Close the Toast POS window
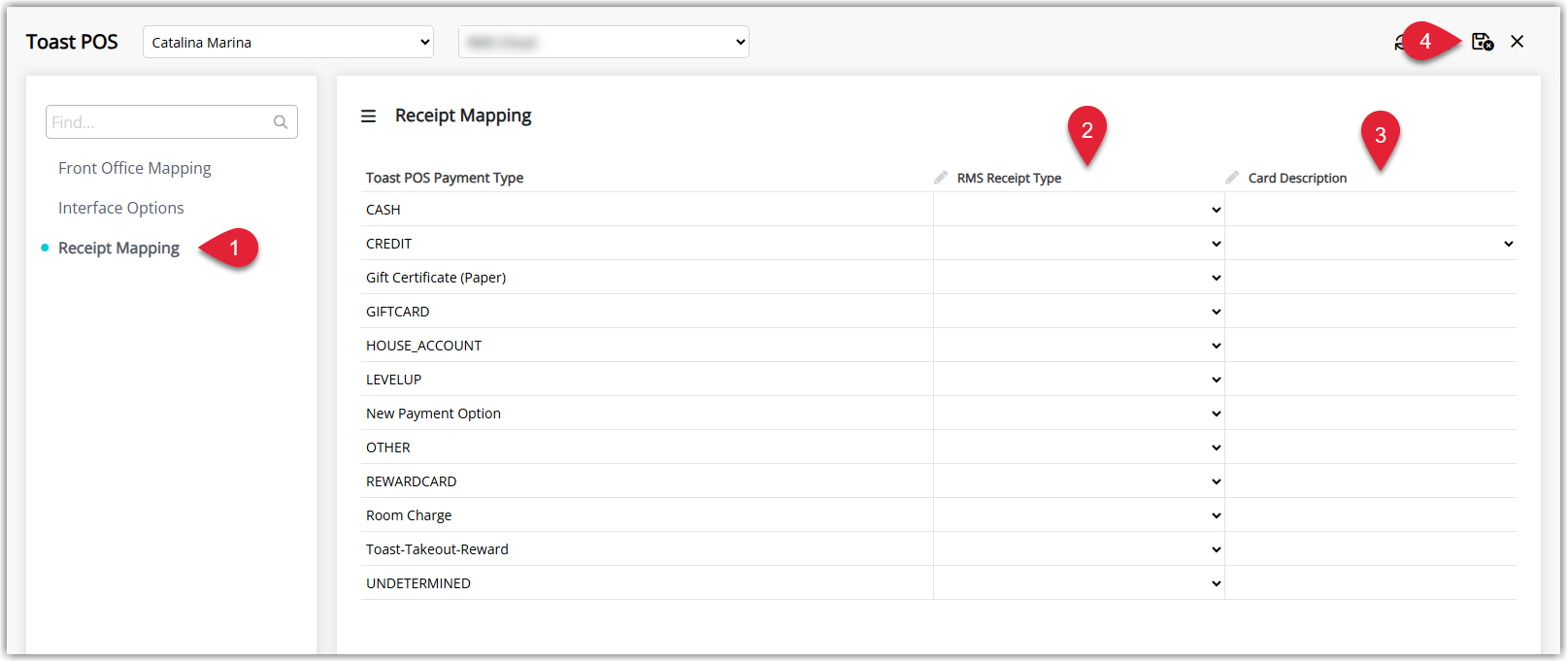This screenshot has height=662, width=1568. [1518, 42]
